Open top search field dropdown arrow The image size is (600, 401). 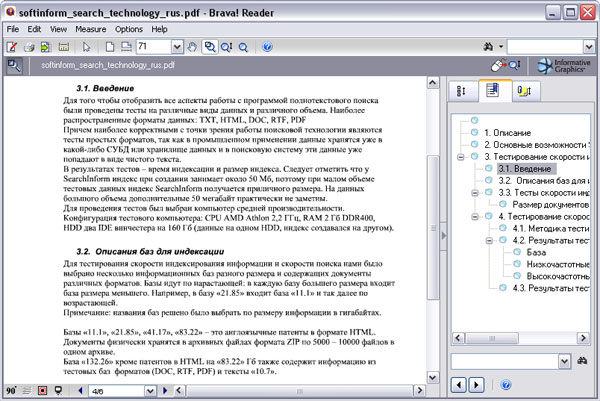pyautogui.click(x=589, y=47)
